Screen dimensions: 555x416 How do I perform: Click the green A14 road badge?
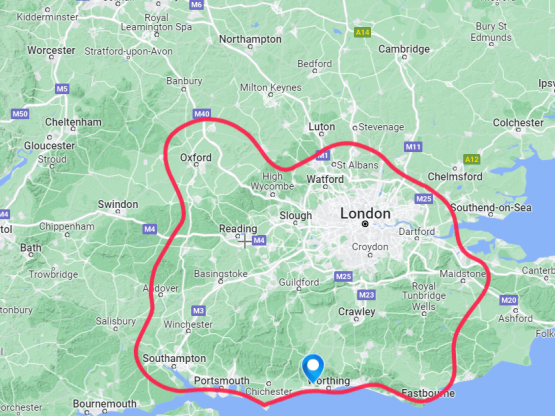pos(362,33)
